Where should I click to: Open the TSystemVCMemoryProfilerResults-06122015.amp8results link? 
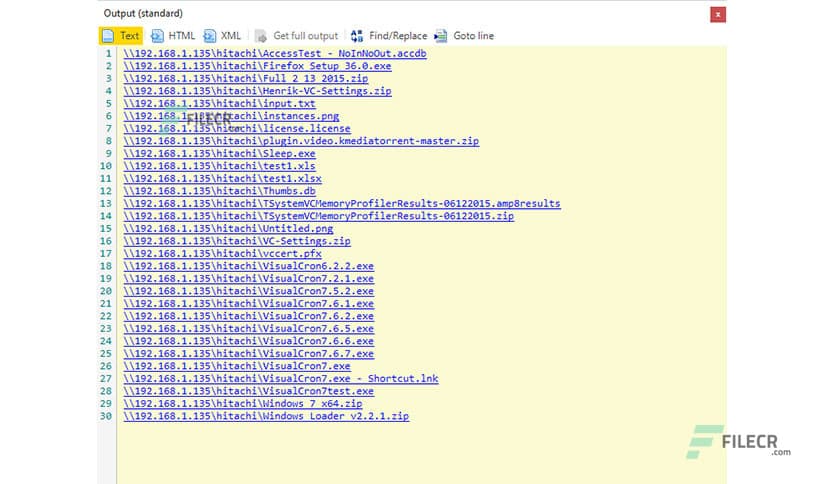click(342, 203)
